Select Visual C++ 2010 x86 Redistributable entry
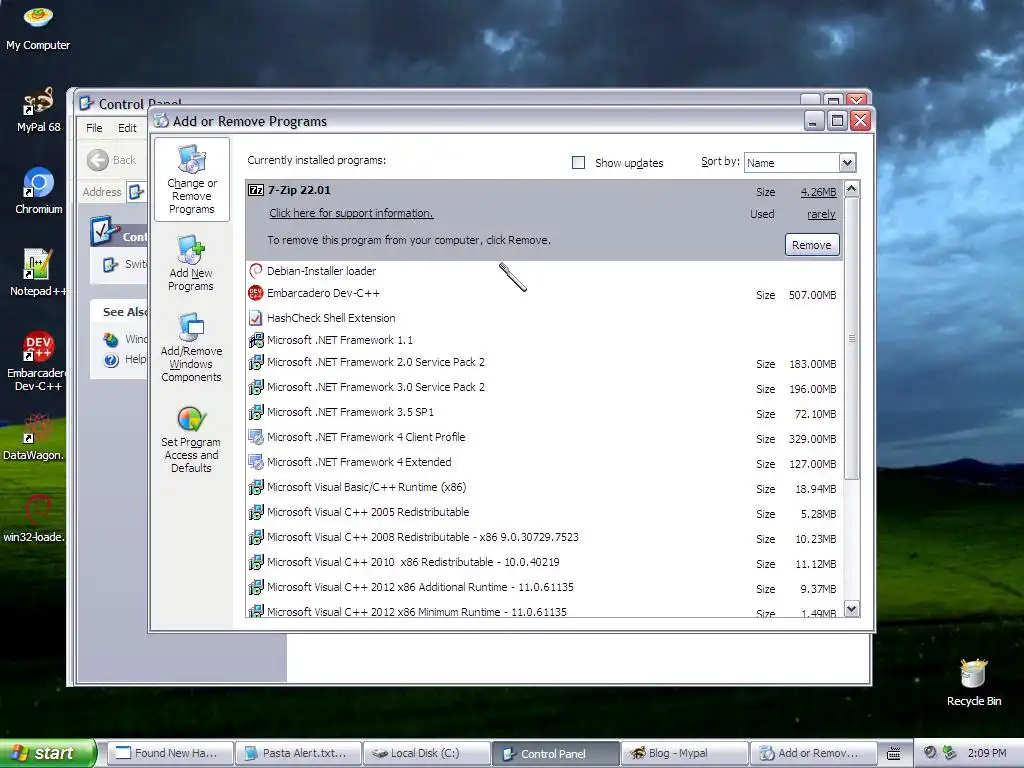This screenshot has height=768, width=1024. click(544, 562)
